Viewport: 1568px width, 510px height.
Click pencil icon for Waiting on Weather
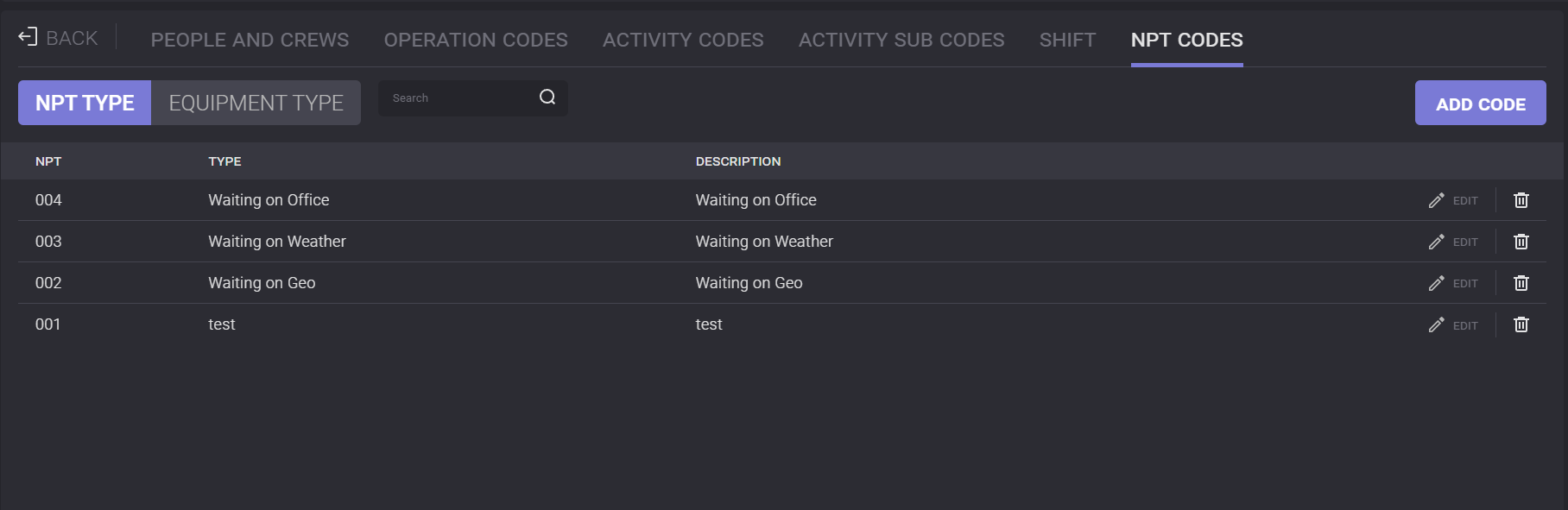(x=1436, y=242)
